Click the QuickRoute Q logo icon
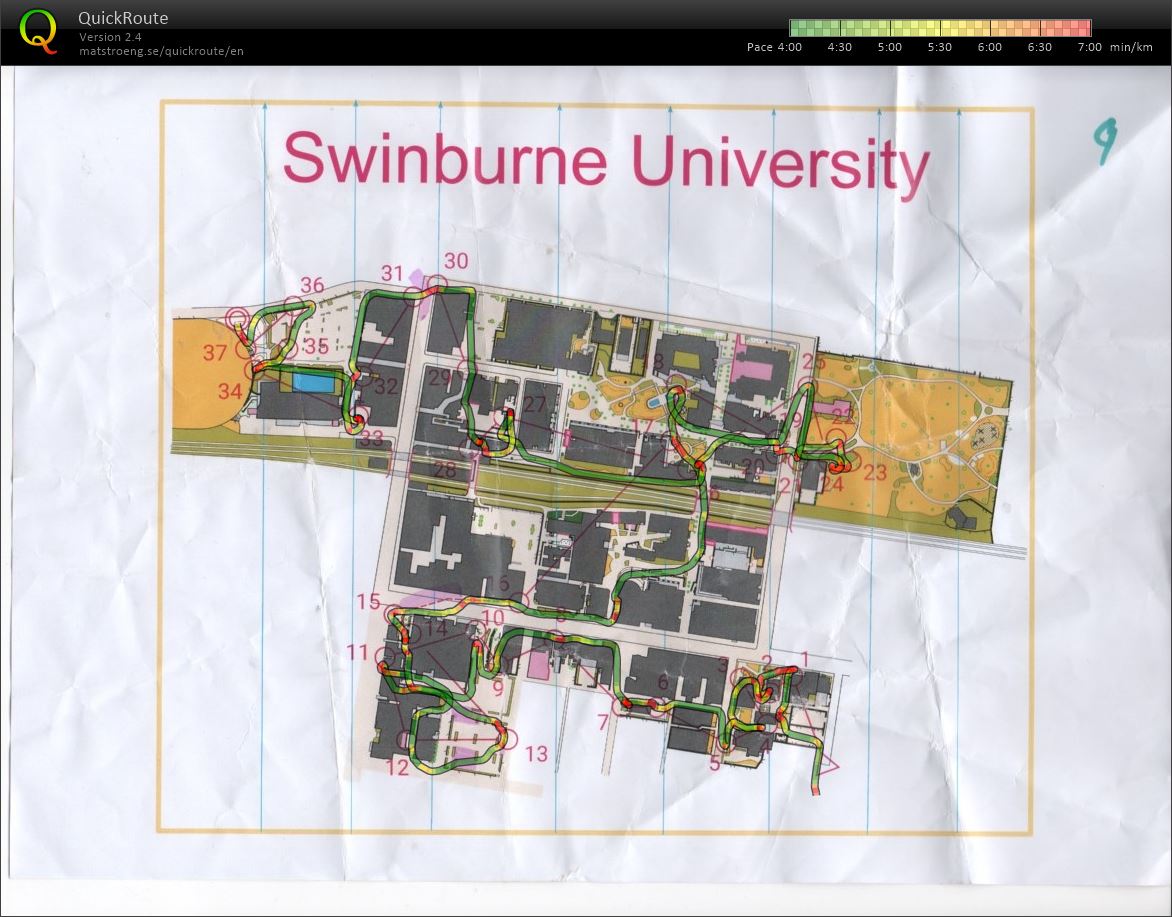 click(38, 30)
